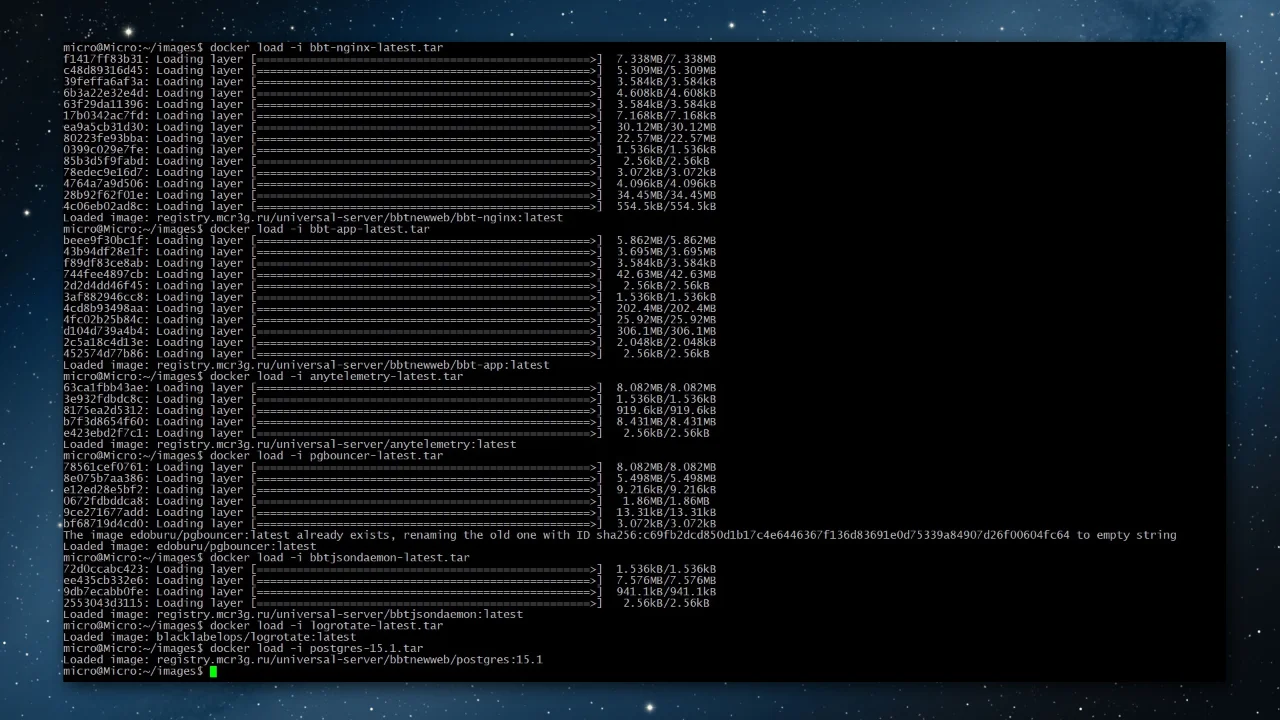Click the '554.5kB/554.5kB' size value
This screenshot has width=1280, height=720.
666,206
